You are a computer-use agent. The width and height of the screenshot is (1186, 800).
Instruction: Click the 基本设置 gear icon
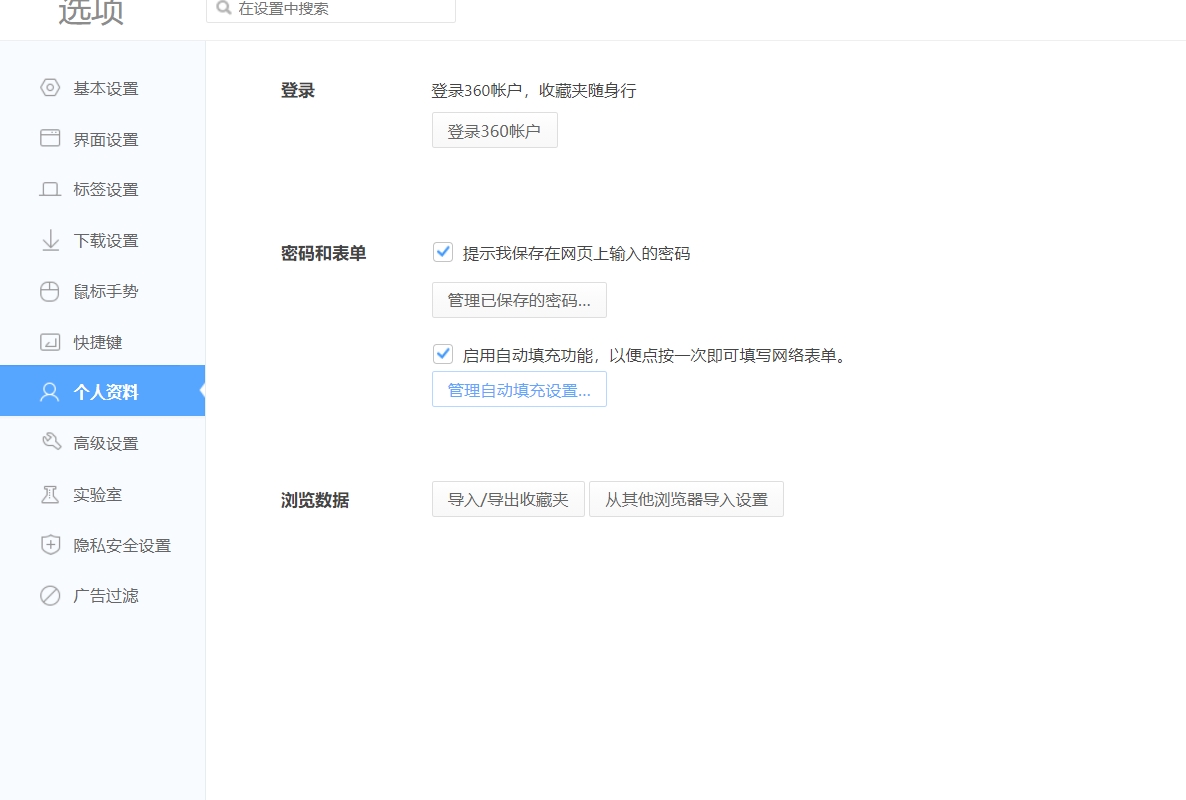50,88
